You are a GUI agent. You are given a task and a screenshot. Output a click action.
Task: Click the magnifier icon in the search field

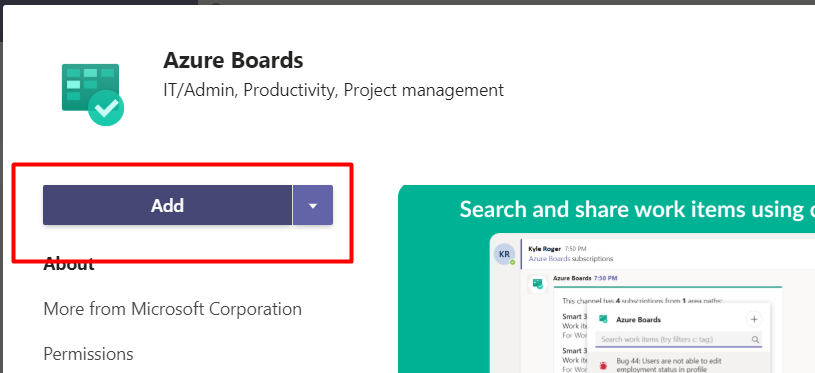pyautogui.click(x=755, y=340)
